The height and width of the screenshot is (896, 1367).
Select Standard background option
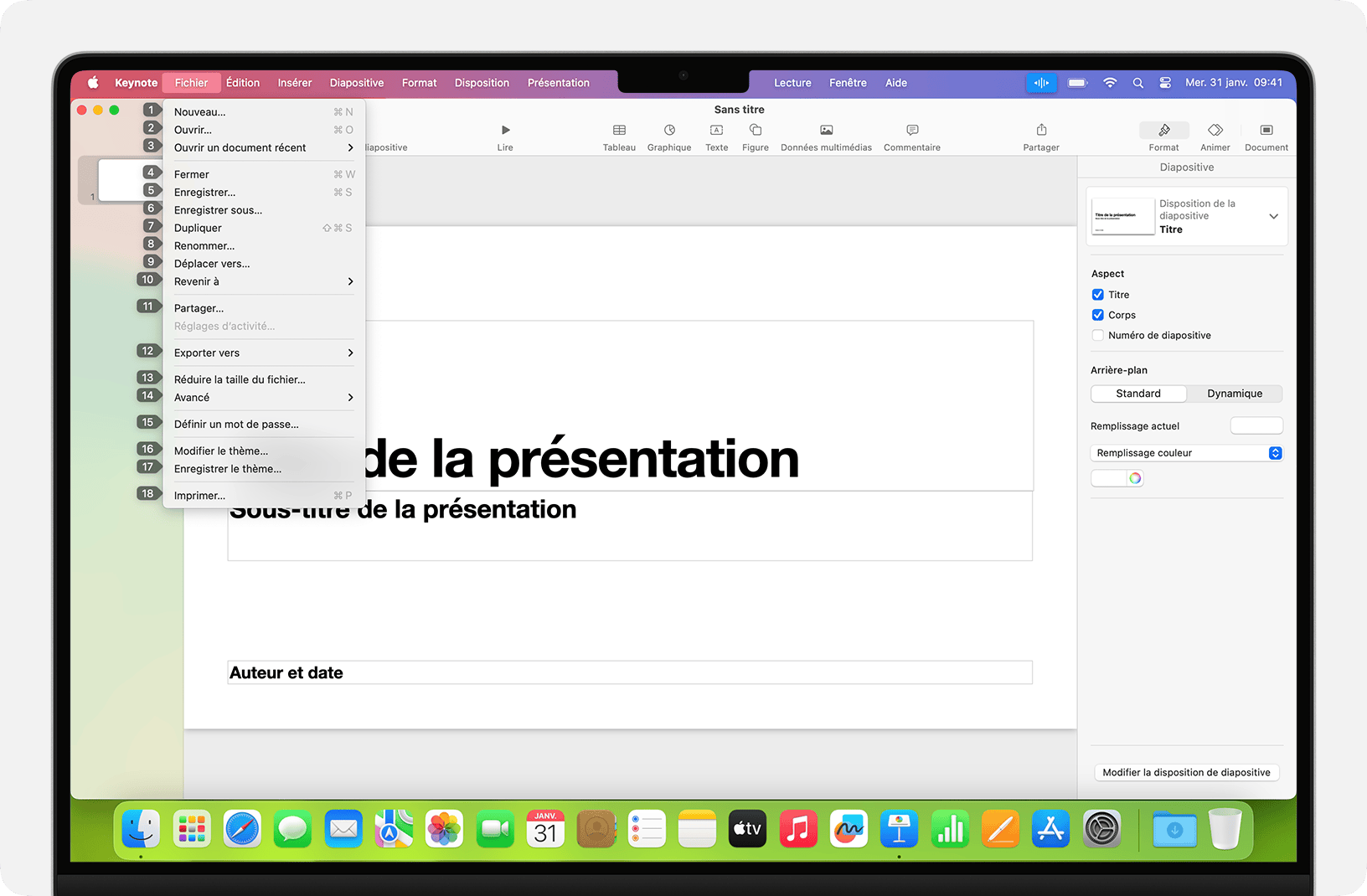click(x=1138, y=394)
